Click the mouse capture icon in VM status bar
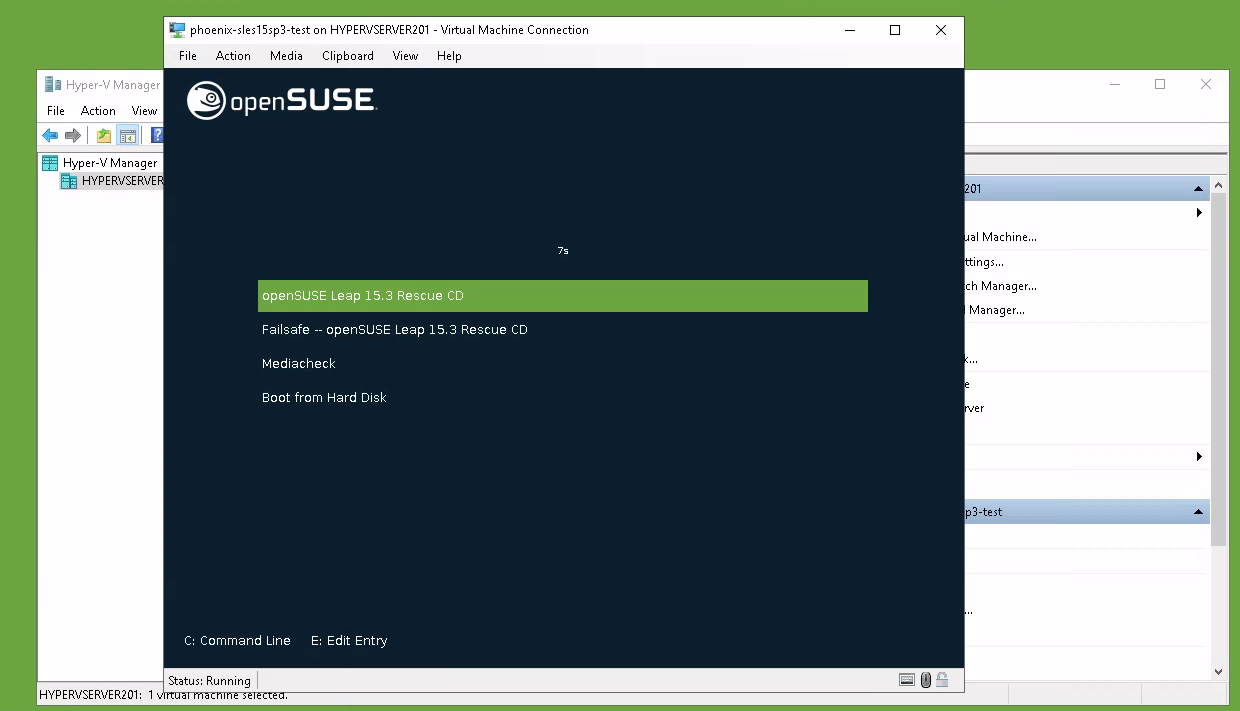This screenshot has width=1240, height=711. tap(926, 679)
